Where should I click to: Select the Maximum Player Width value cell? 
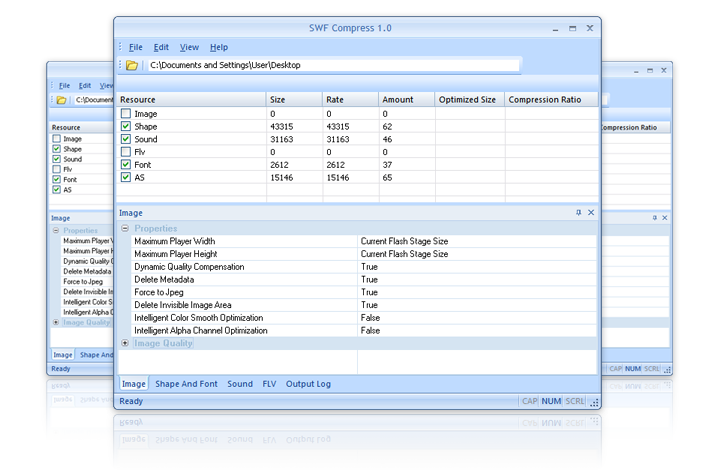[476, 241]
